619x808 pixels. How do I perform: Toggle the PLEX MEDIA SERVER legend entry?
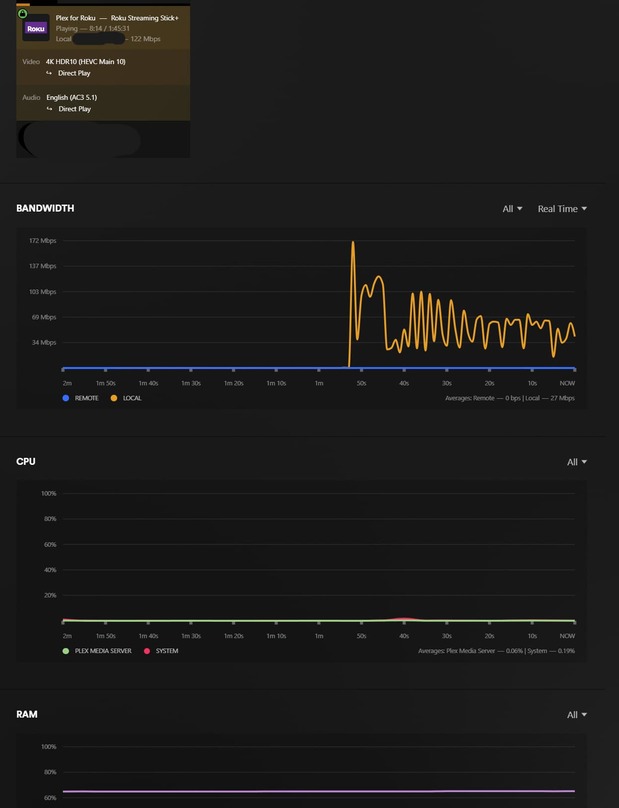click(x=97, y=651)
